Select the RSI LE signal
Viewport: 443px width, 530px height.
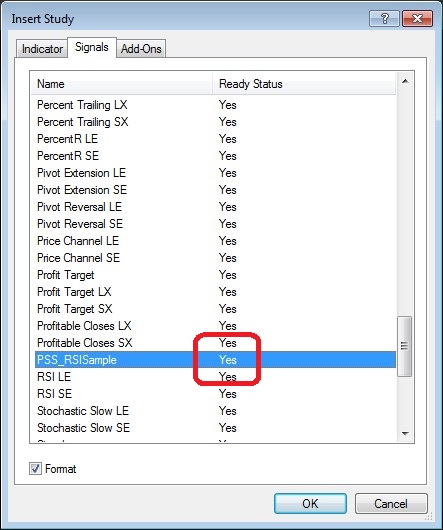215,377
